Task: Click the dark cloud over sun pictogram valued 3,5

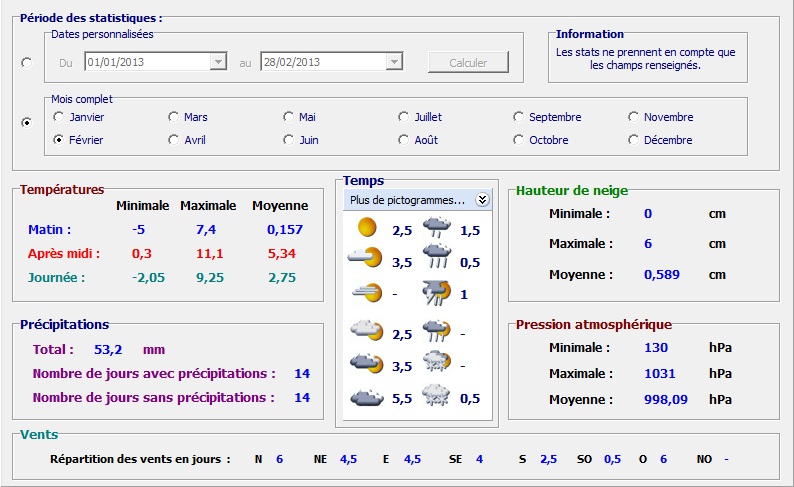Action: click(367, 362)
